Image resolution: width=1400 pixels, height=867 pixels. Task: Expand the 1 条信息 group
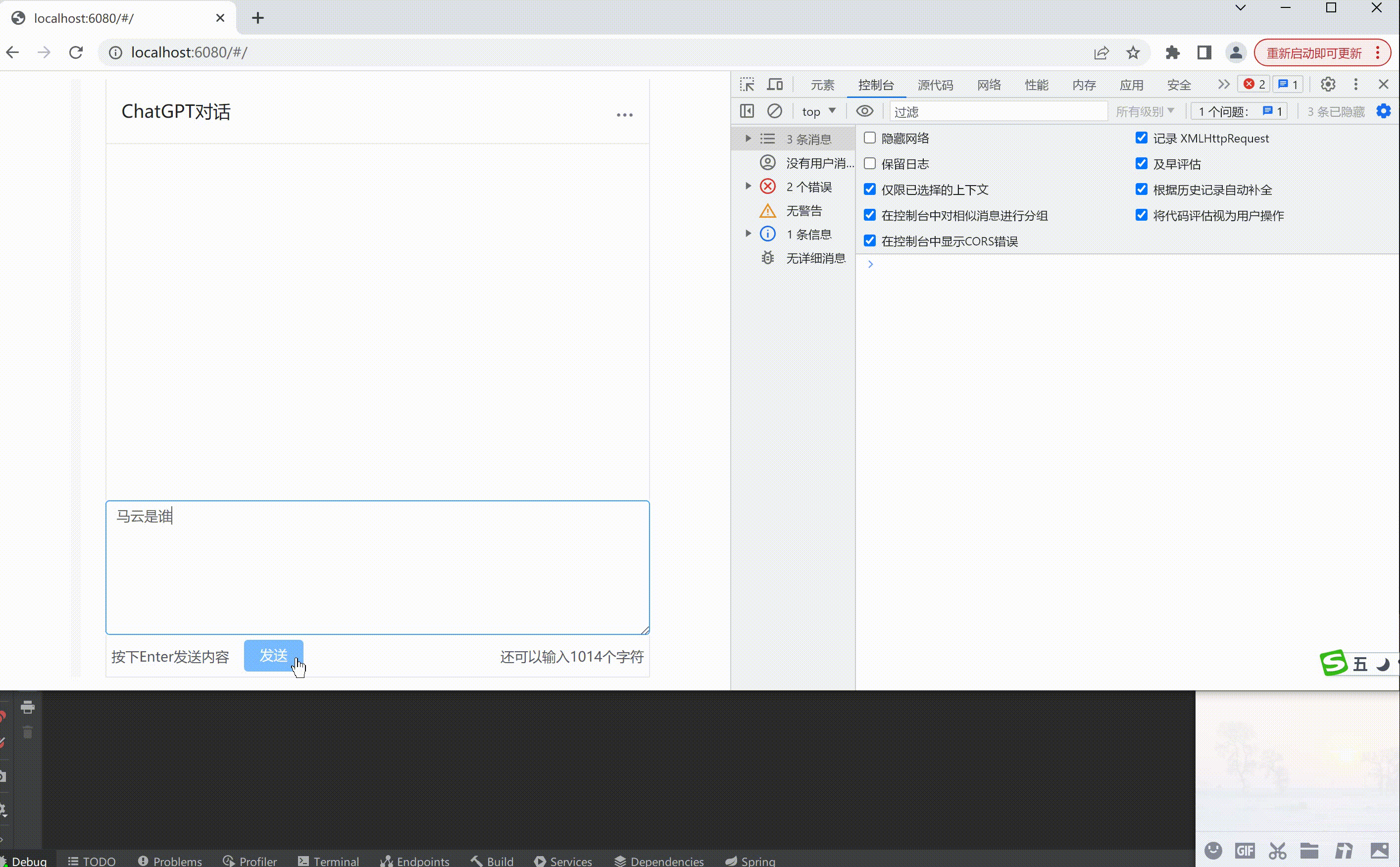point(748,234)
